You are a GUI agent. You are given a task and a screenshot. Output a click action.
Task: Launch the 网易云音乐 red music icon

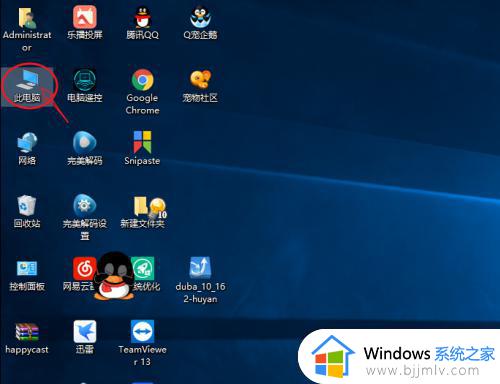(x=83, y=269)
